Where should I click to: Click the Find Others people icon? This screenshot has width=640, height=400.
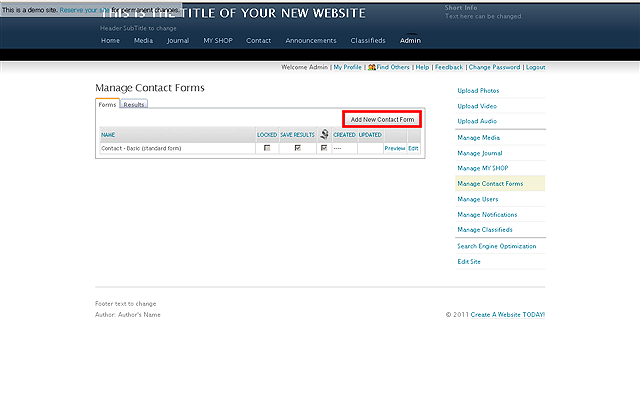372,67
